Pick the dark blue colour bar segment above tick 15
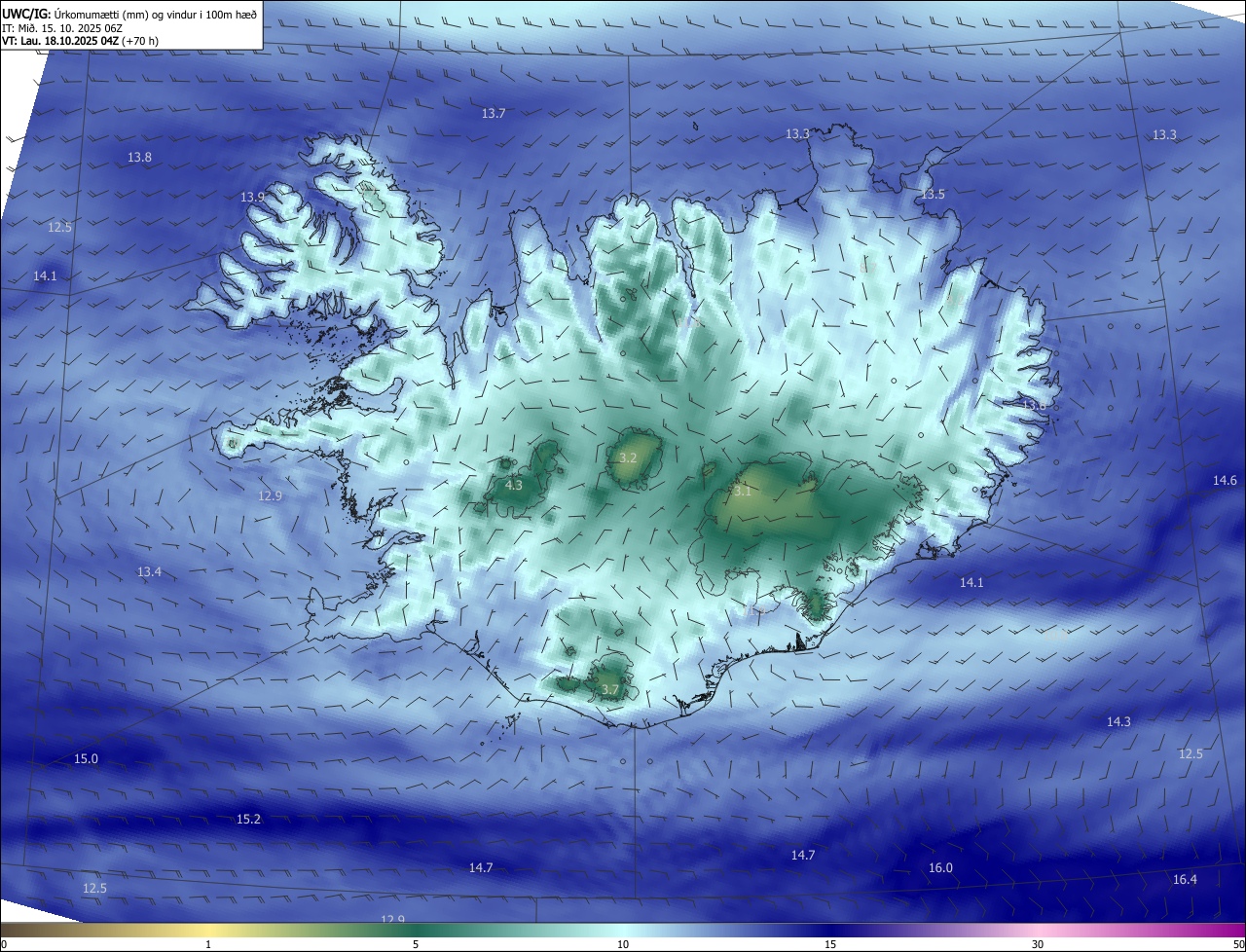 (830, 930)
